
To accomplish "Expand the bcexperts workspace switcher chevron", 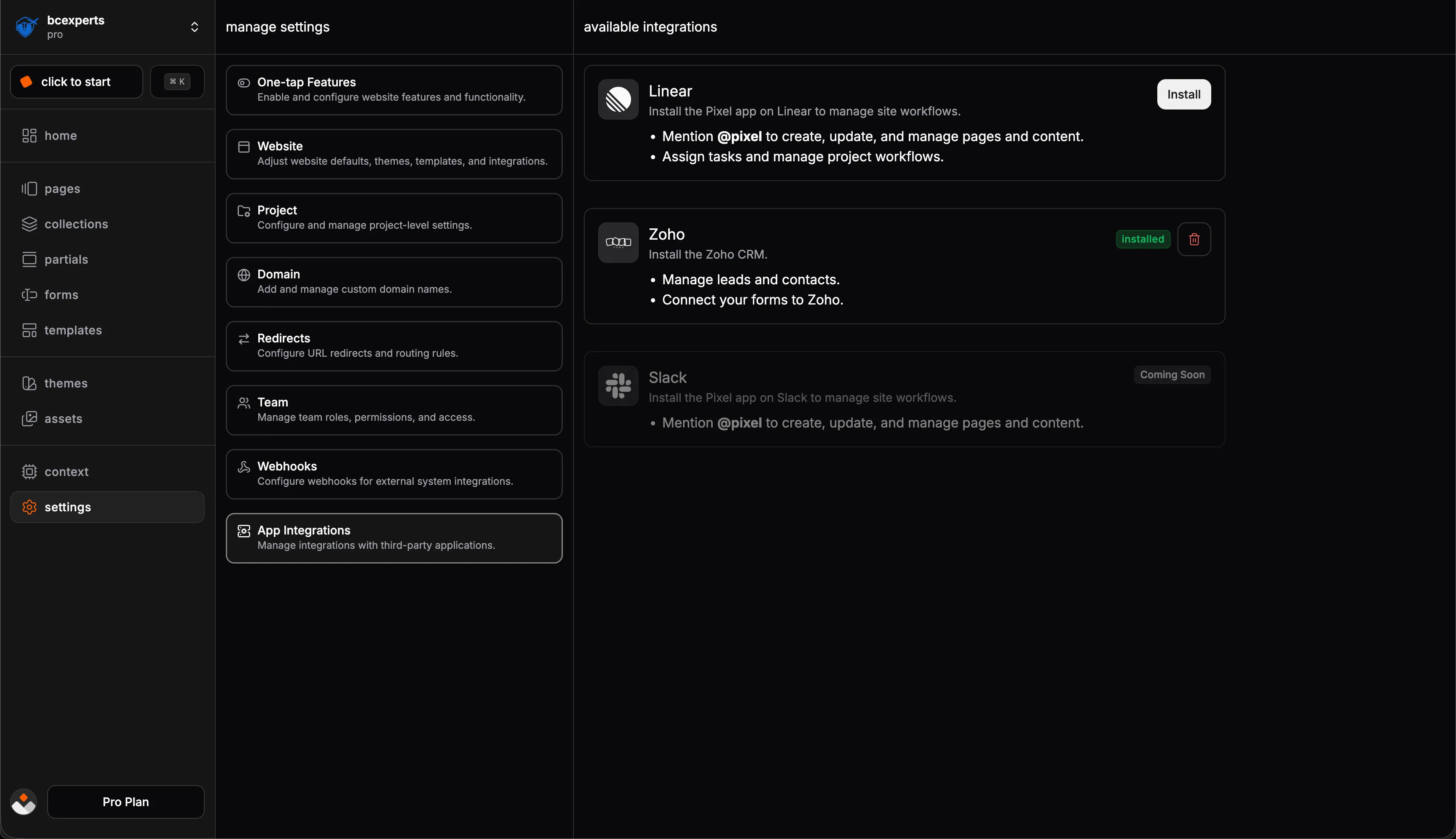I will coord(194,27).
